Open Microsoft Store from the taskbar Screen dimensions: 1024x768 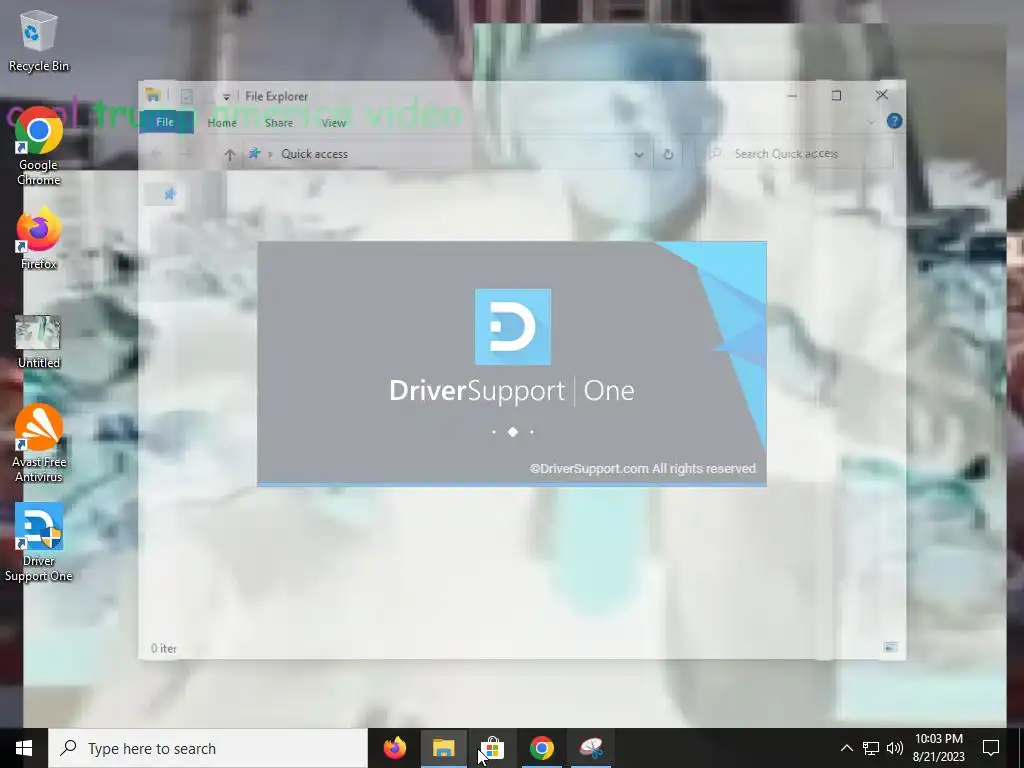(x=492, y=748)
